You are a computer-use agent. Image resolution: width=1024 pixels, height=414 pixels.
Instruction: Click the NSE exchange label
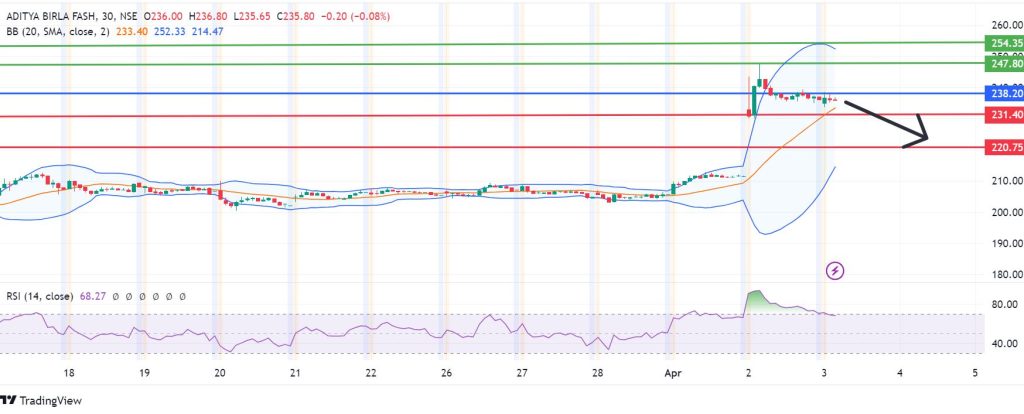(x=127, y=14)
